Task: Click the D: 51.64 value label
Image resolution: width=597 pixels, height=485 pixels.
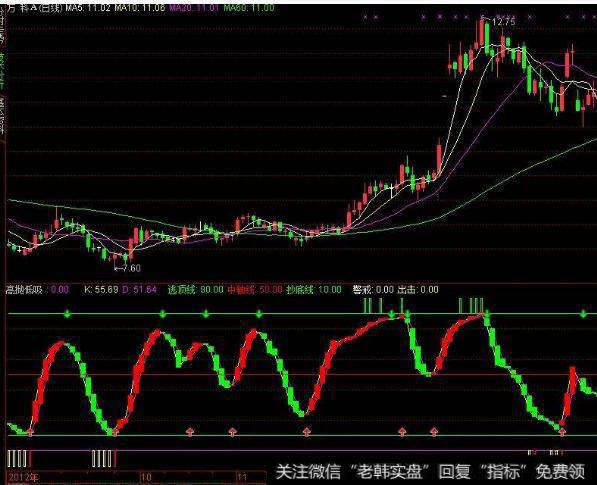Action: pos(139,290)
